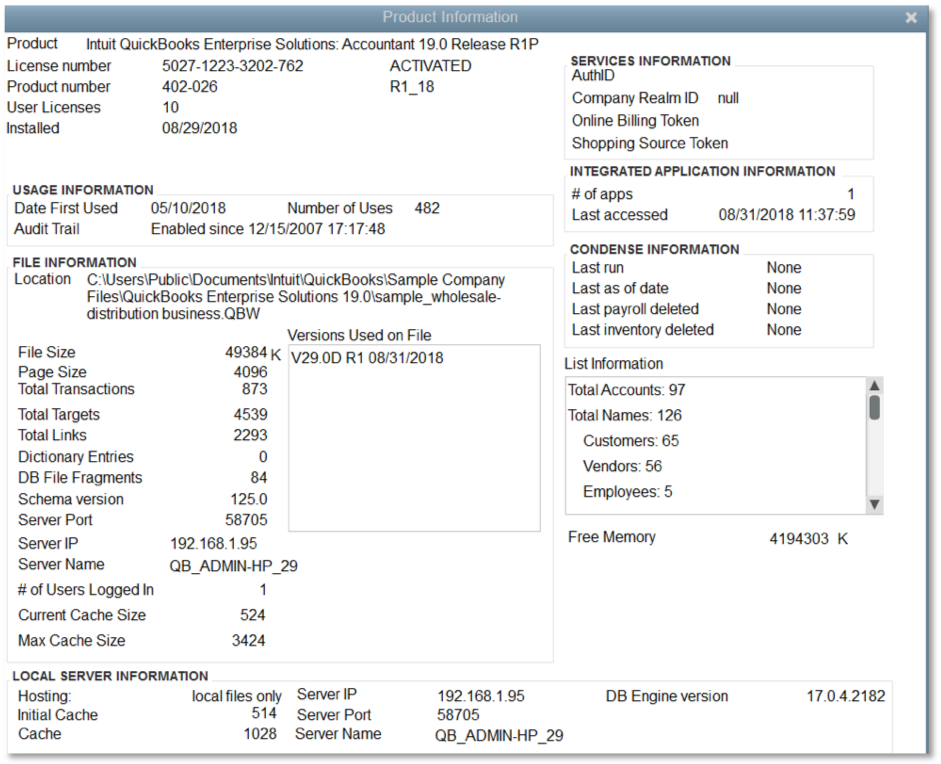Select Customers: 65 in List Information

tap(631, 441)
